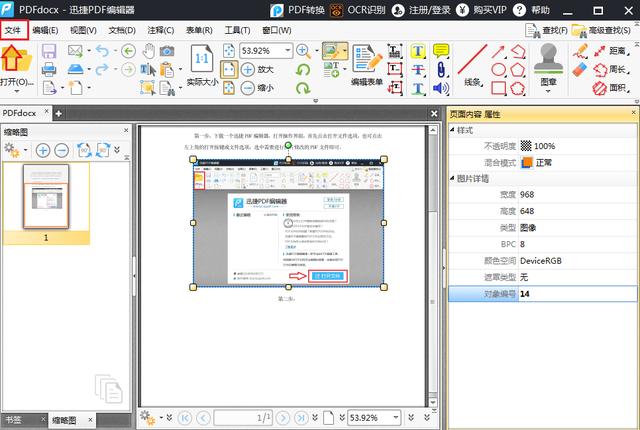Click the 不透明度 100% value
This screenshot has height=430, width=640.
pyautogui.click(x=544, y=146)
